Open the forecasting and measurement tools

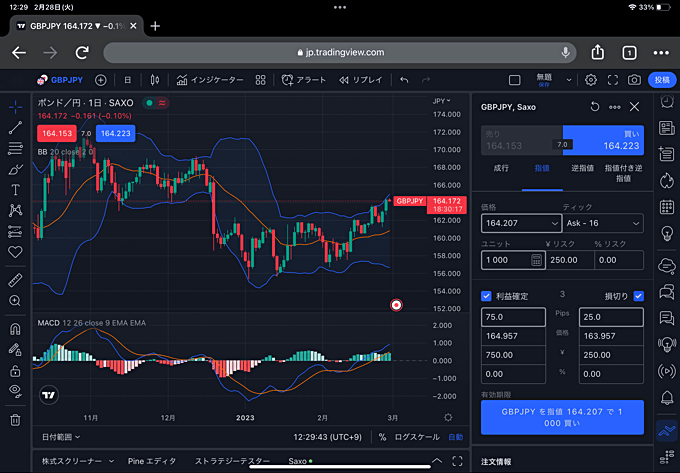click(15, 232)
